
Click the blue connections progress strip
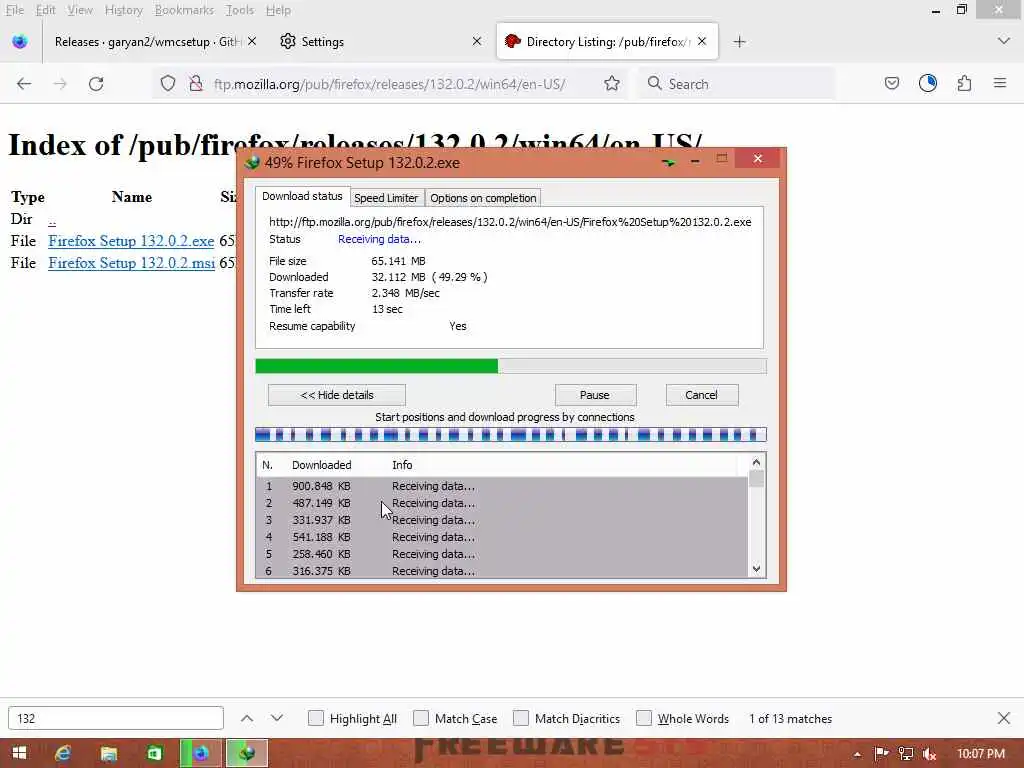(x=511, y=435)
